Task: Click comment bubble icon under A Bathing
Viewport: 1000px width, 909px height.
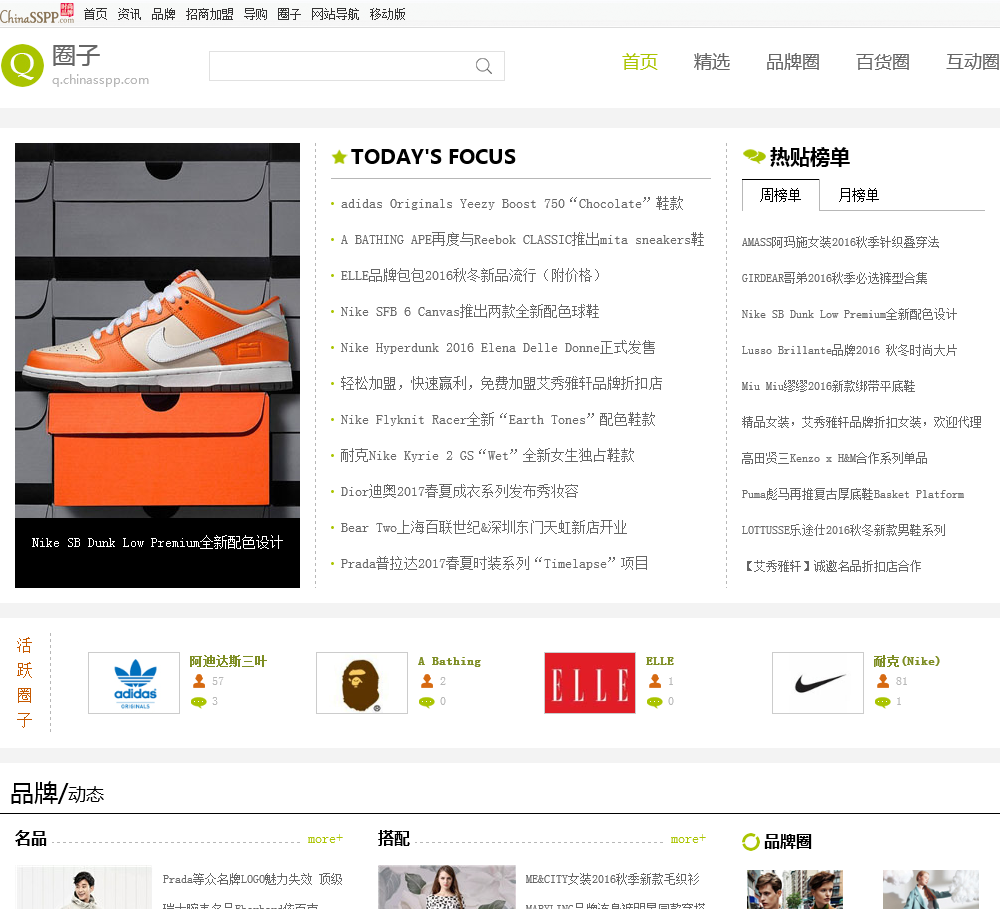Action: point(427,702)
